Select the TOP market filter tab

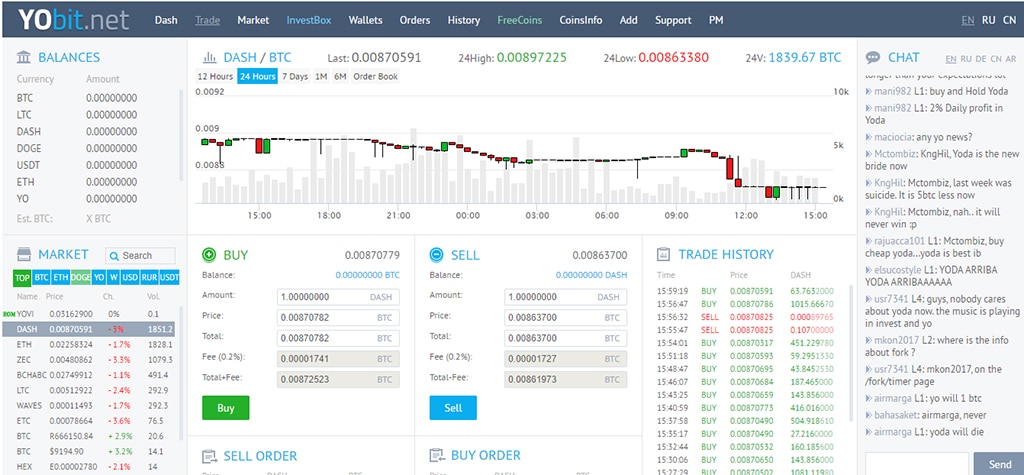[22, 278]
